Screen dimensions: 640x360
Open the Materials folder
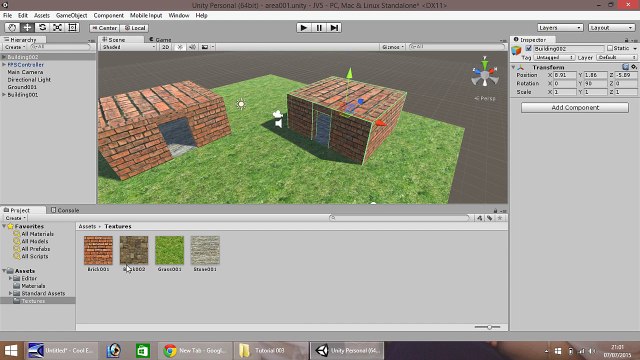click(x=33, y=286)
